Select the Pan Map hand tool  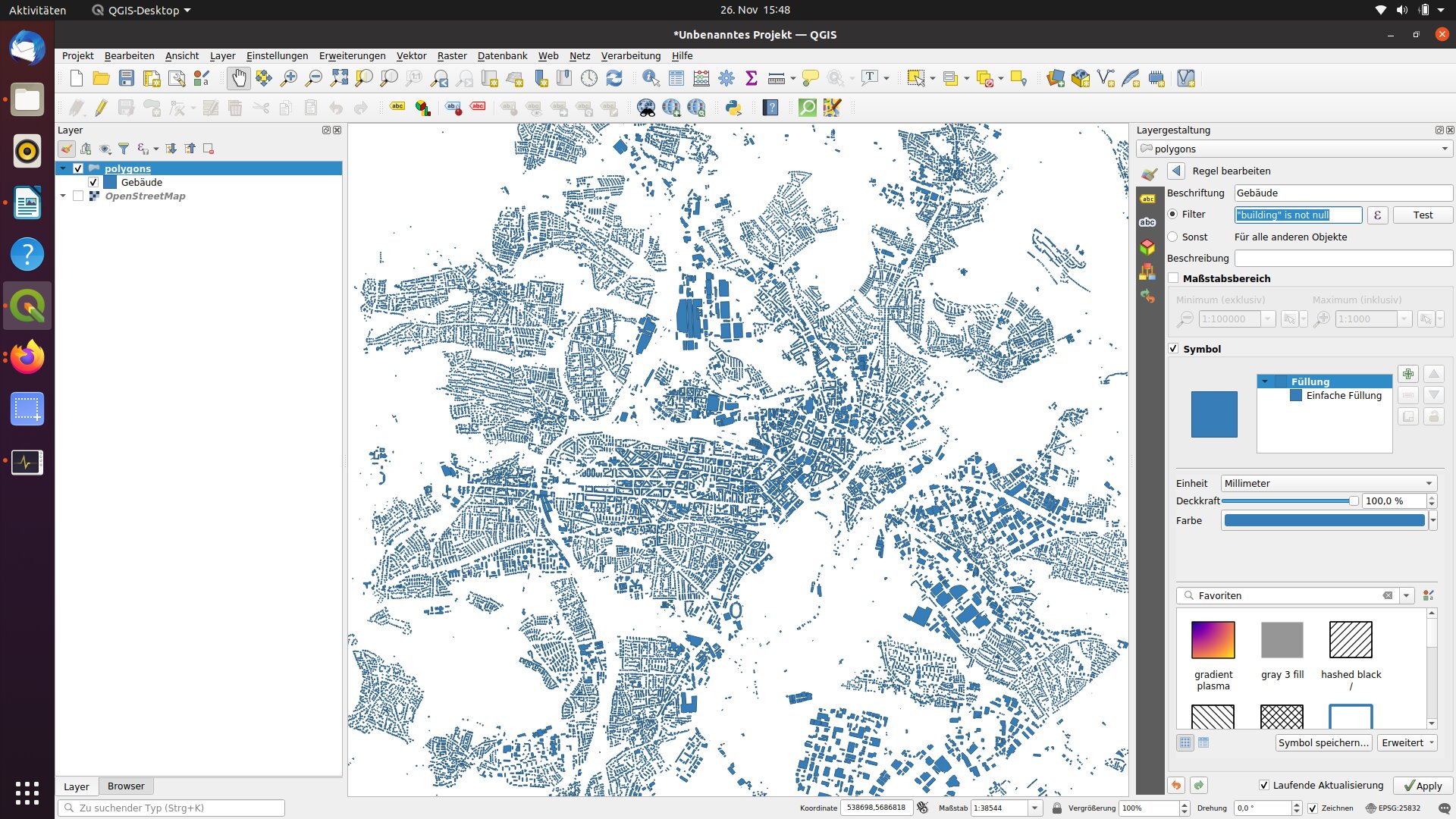[x=239, y=78]
